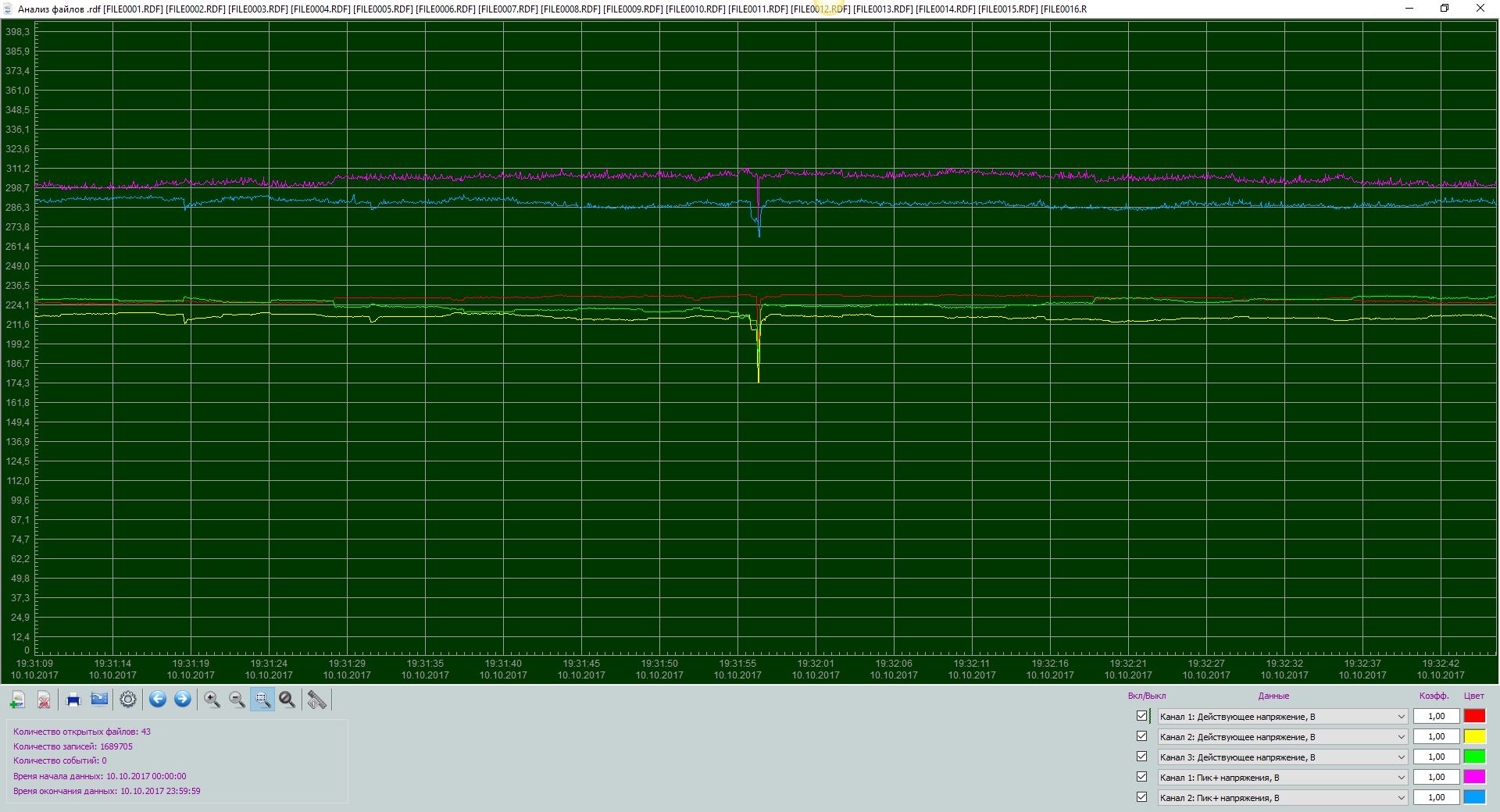Select the zoom-to-region magnifier tool
Viewport: 1500px width, 812px height.
(x=262, y=700)
